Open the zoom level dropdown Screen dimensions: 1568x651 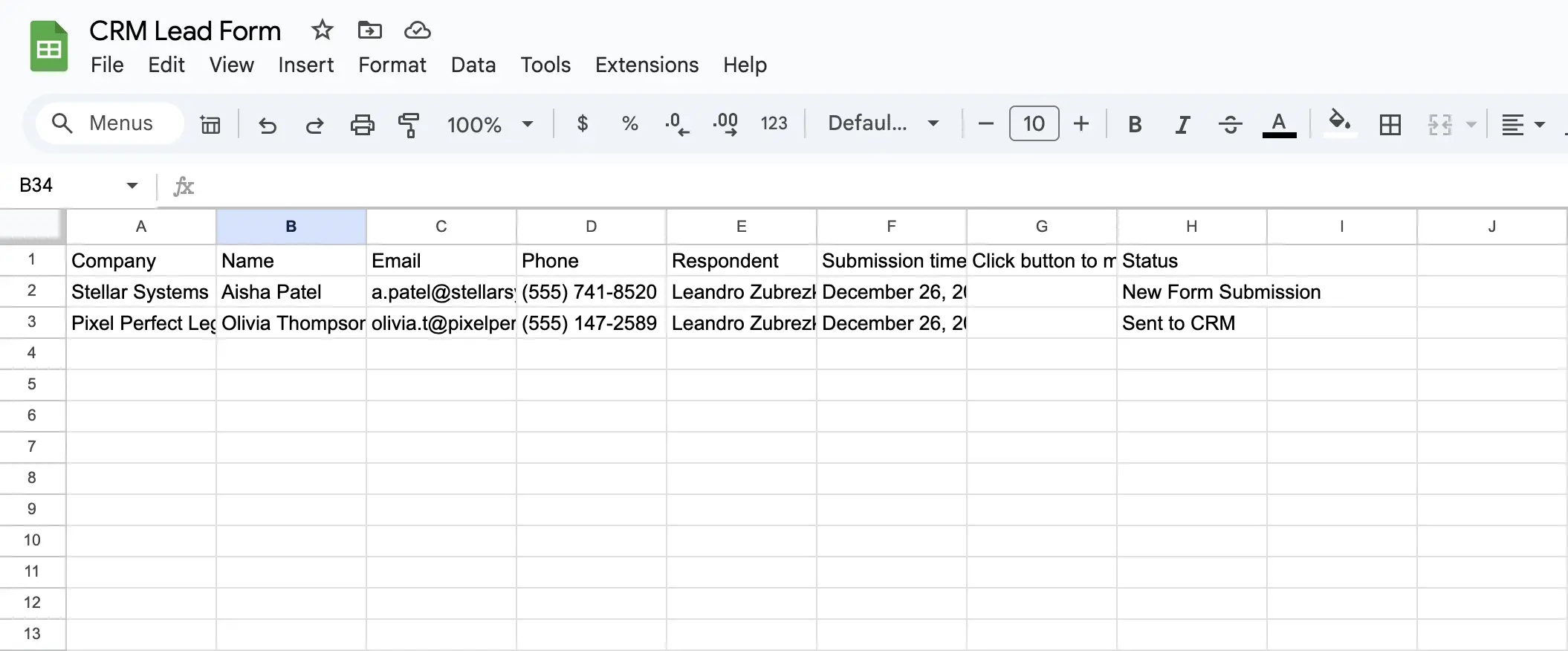click(490, 124)
